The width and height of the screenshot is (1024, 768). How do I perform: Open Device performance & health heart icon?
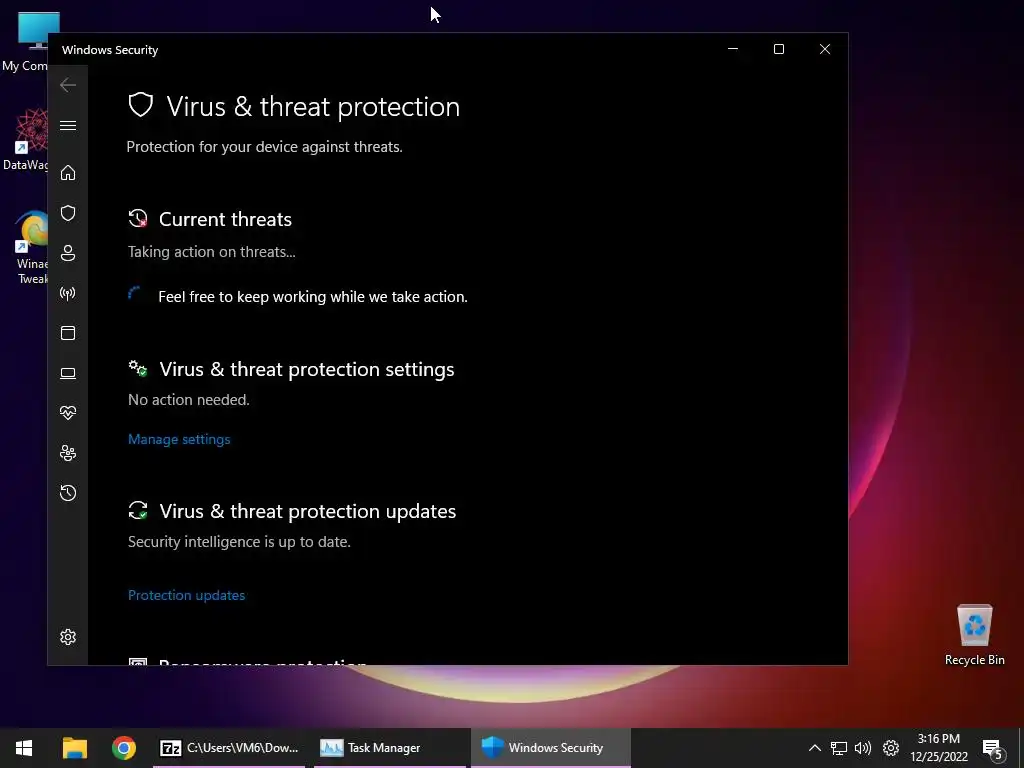68,413
